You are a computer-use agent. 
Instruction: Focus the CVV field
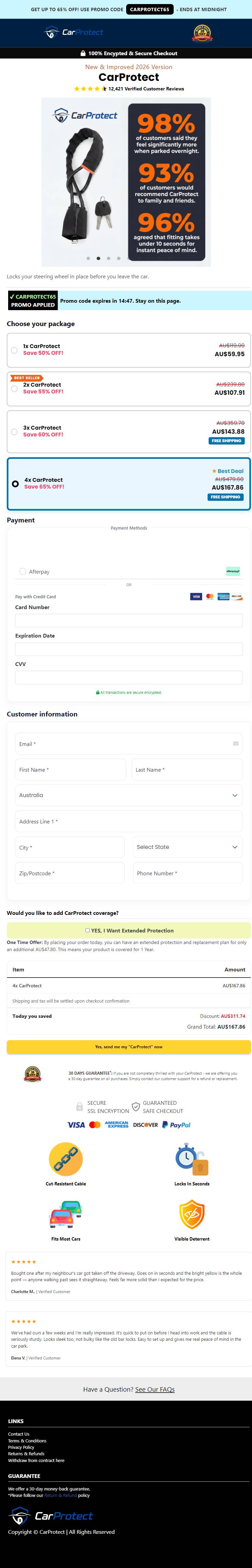pyautogui.click(x=129, y=677)
